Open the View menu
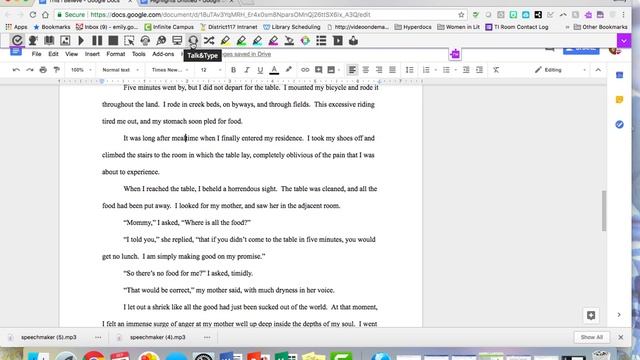640x360 pixels. (x=71, y=54)
